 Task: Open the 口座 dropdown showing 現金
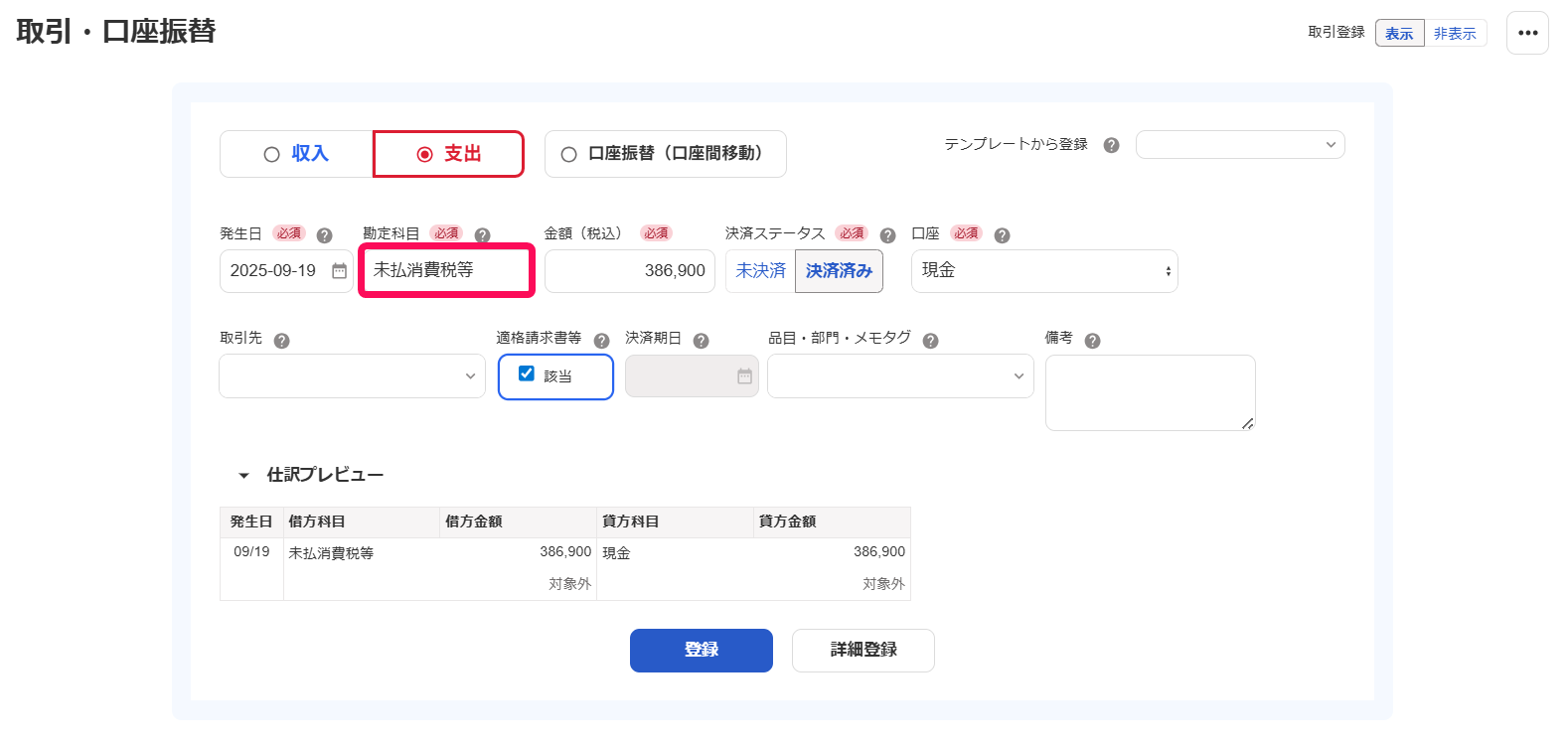(x=1044, y=271)
